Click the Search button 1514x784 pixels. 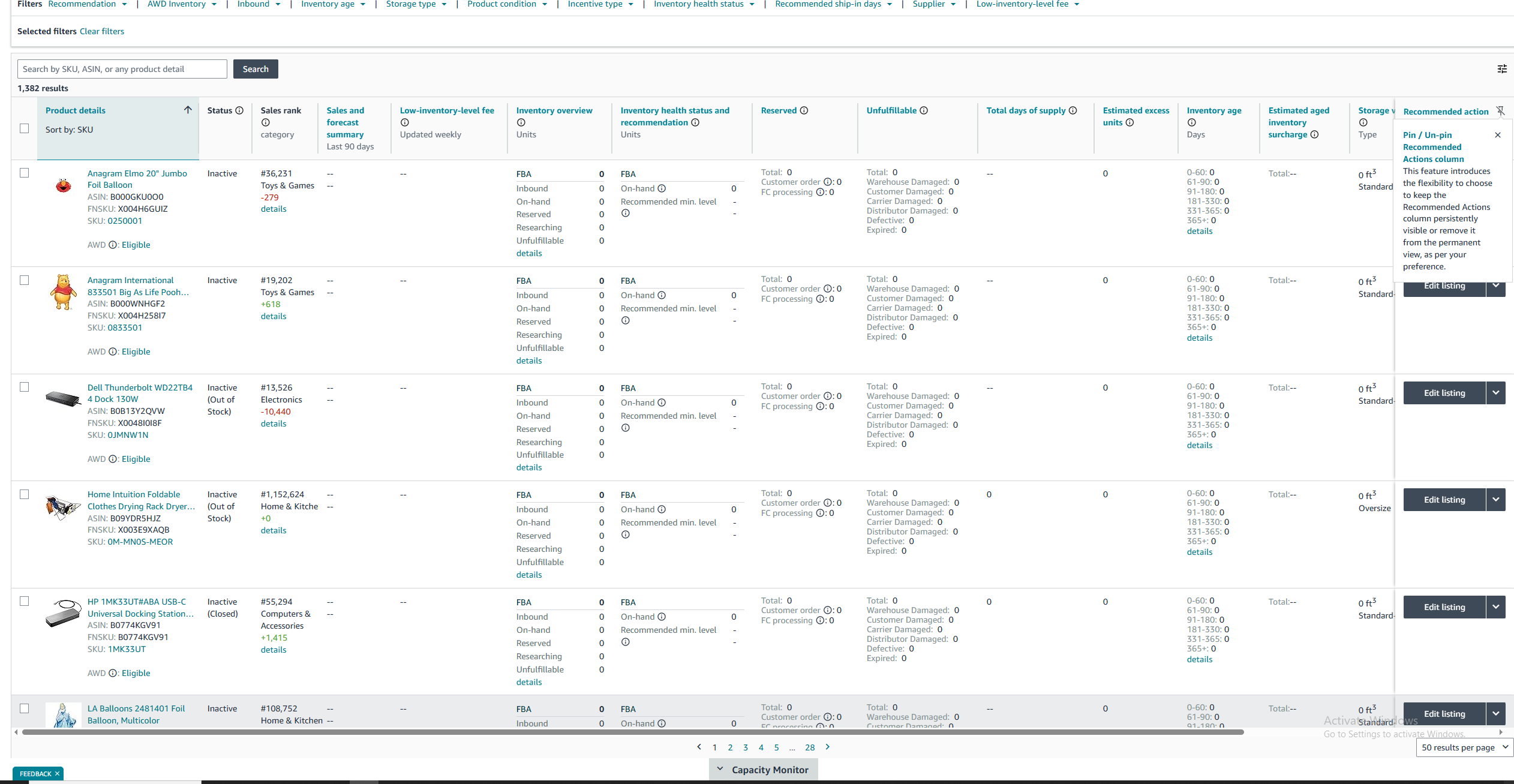pos(256,69)
